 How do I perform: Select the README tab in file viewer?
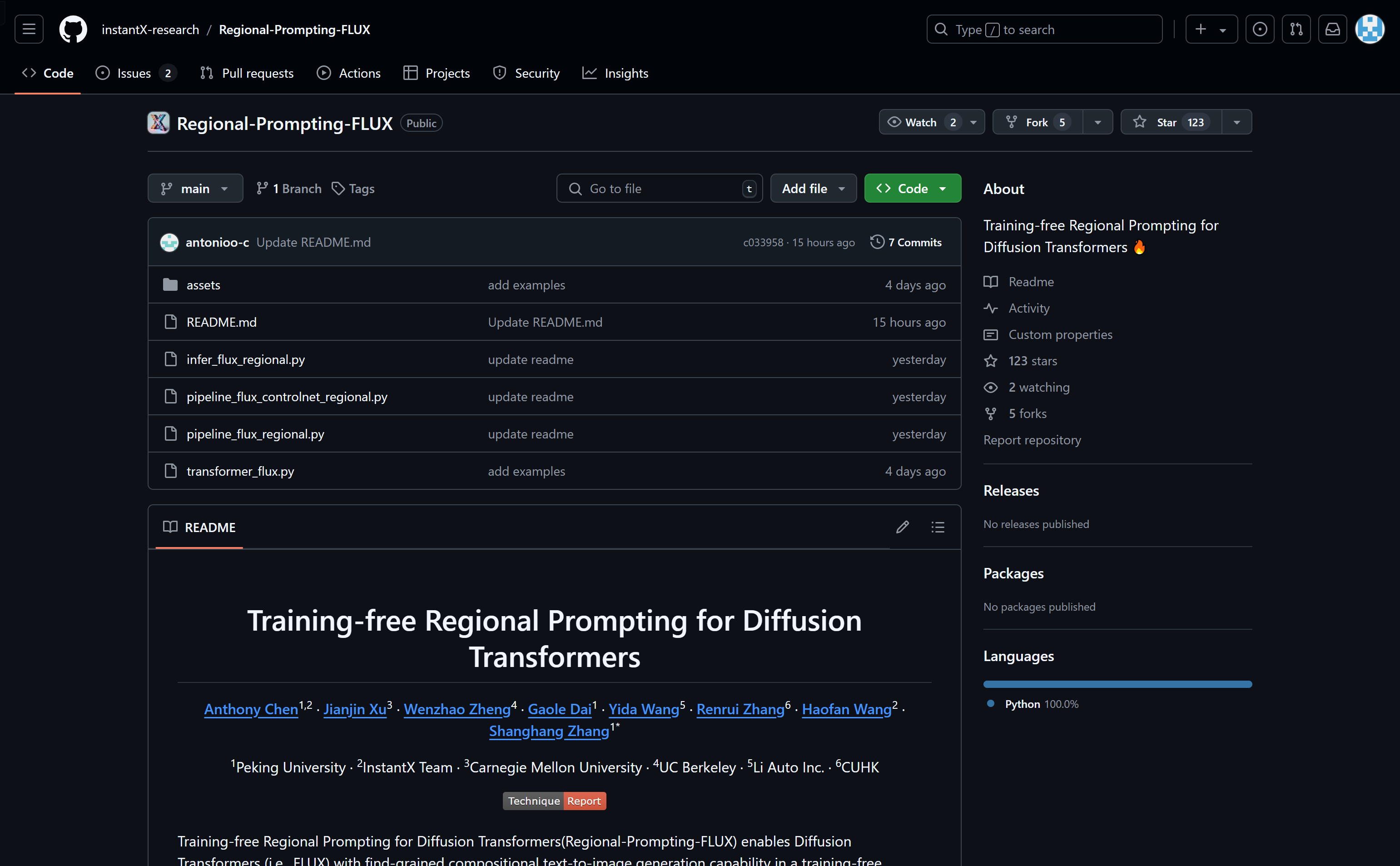point(199,527)
